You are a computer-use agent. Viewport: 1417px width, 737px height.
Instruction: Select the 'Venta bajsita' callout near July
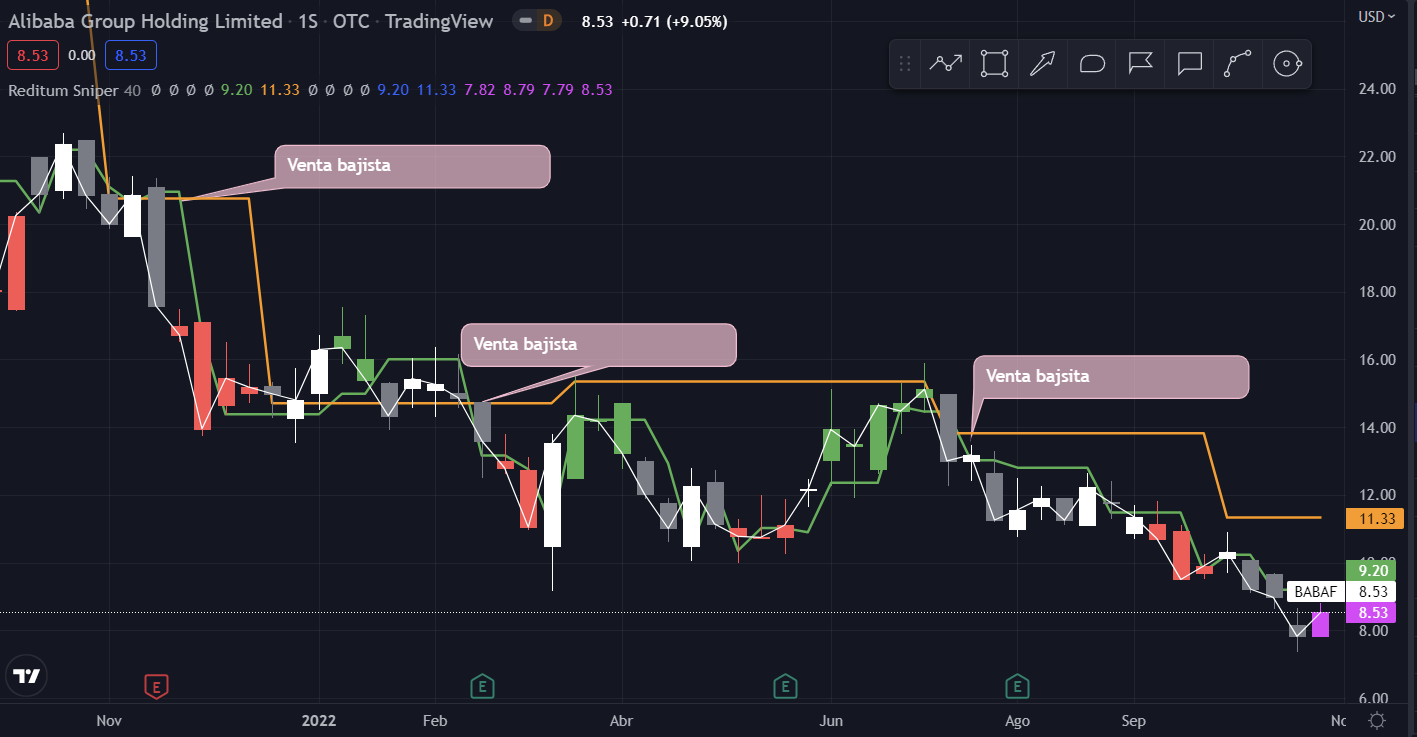[x=1111, y=376]
